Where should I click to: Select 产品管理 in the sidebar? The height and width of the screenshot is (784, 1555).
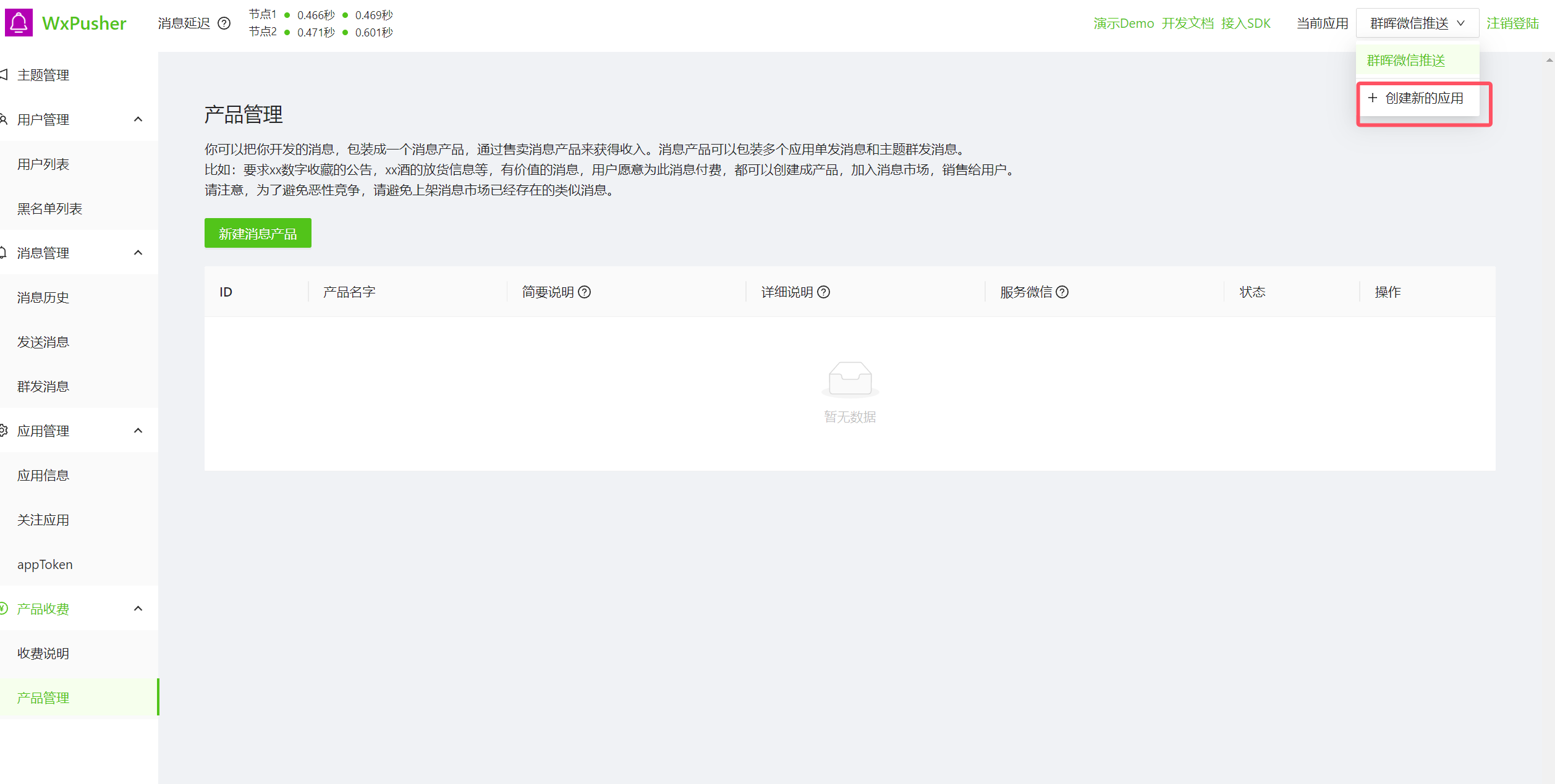pyautogui.click(x=79, y=698)
